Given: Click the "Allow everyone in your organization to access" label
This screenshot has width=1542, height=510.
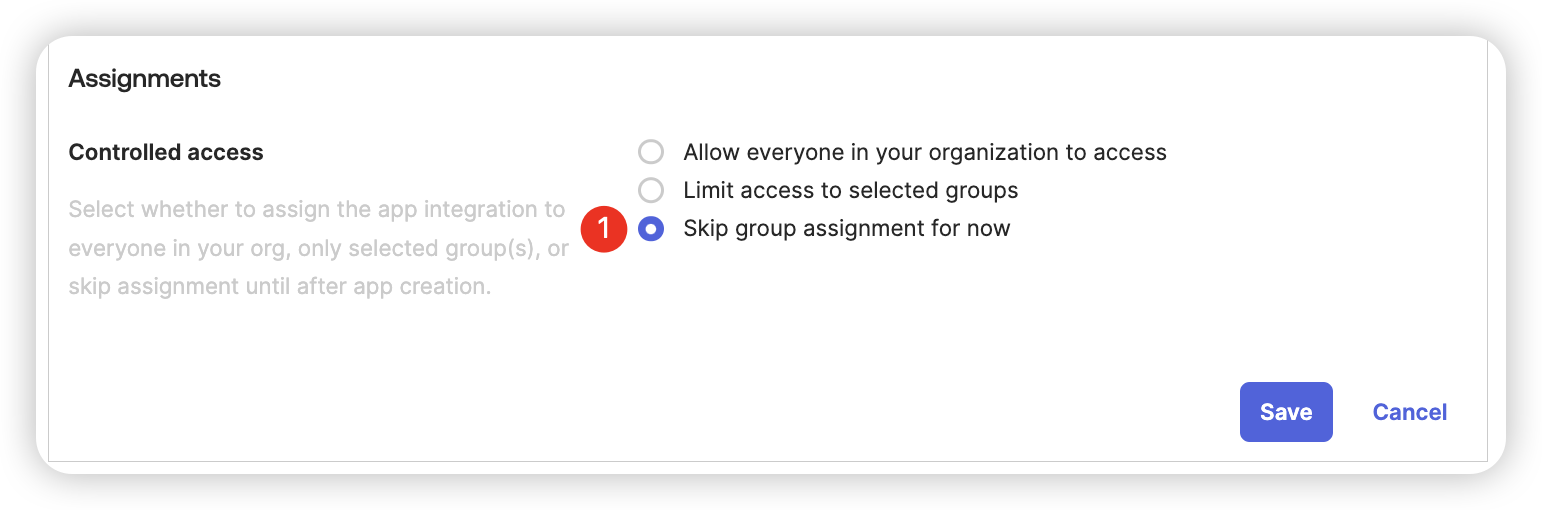Looking at the screenshot, I should click(925, 153).
